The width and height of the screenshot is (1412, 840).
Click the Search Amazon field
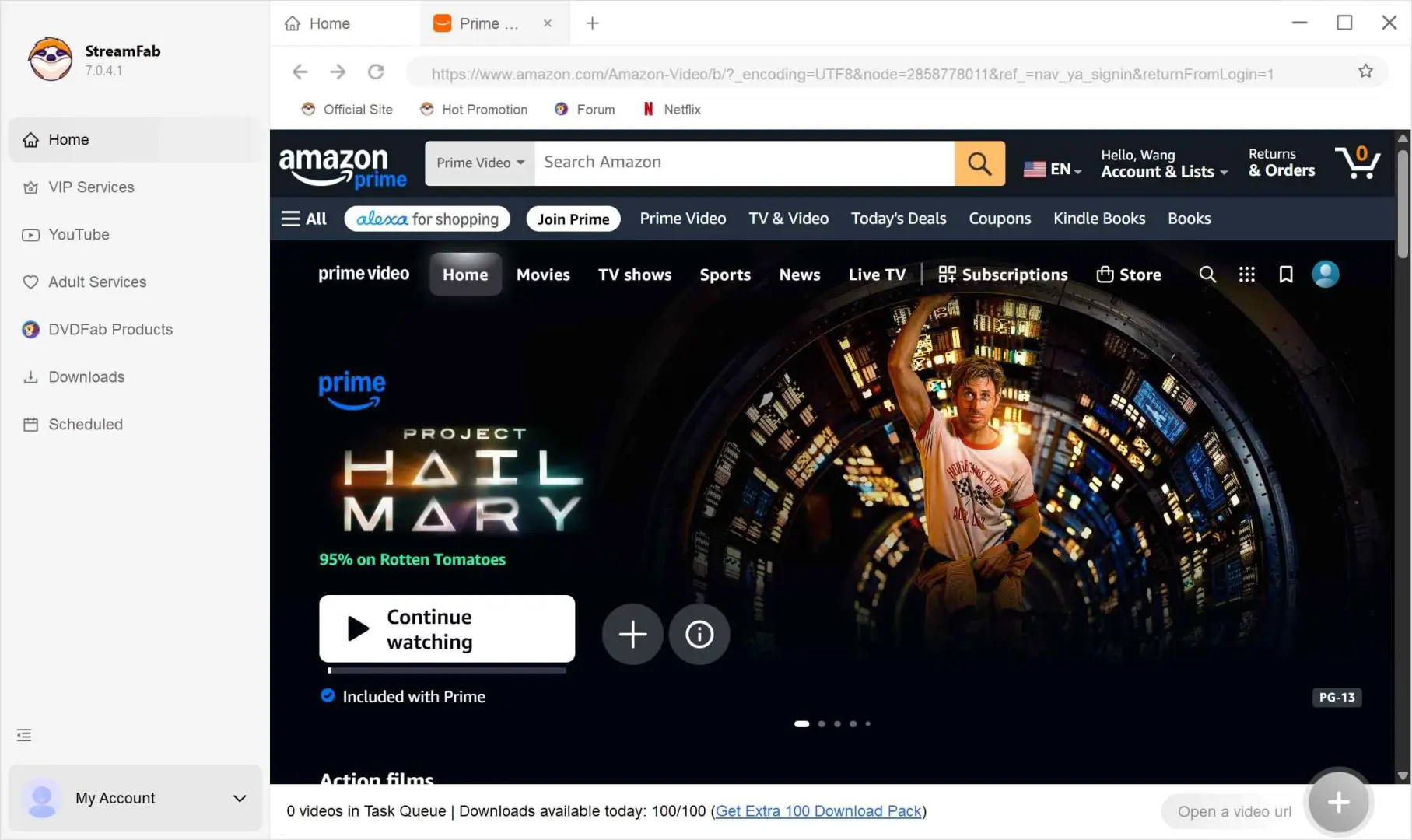[x=745, y=163]
